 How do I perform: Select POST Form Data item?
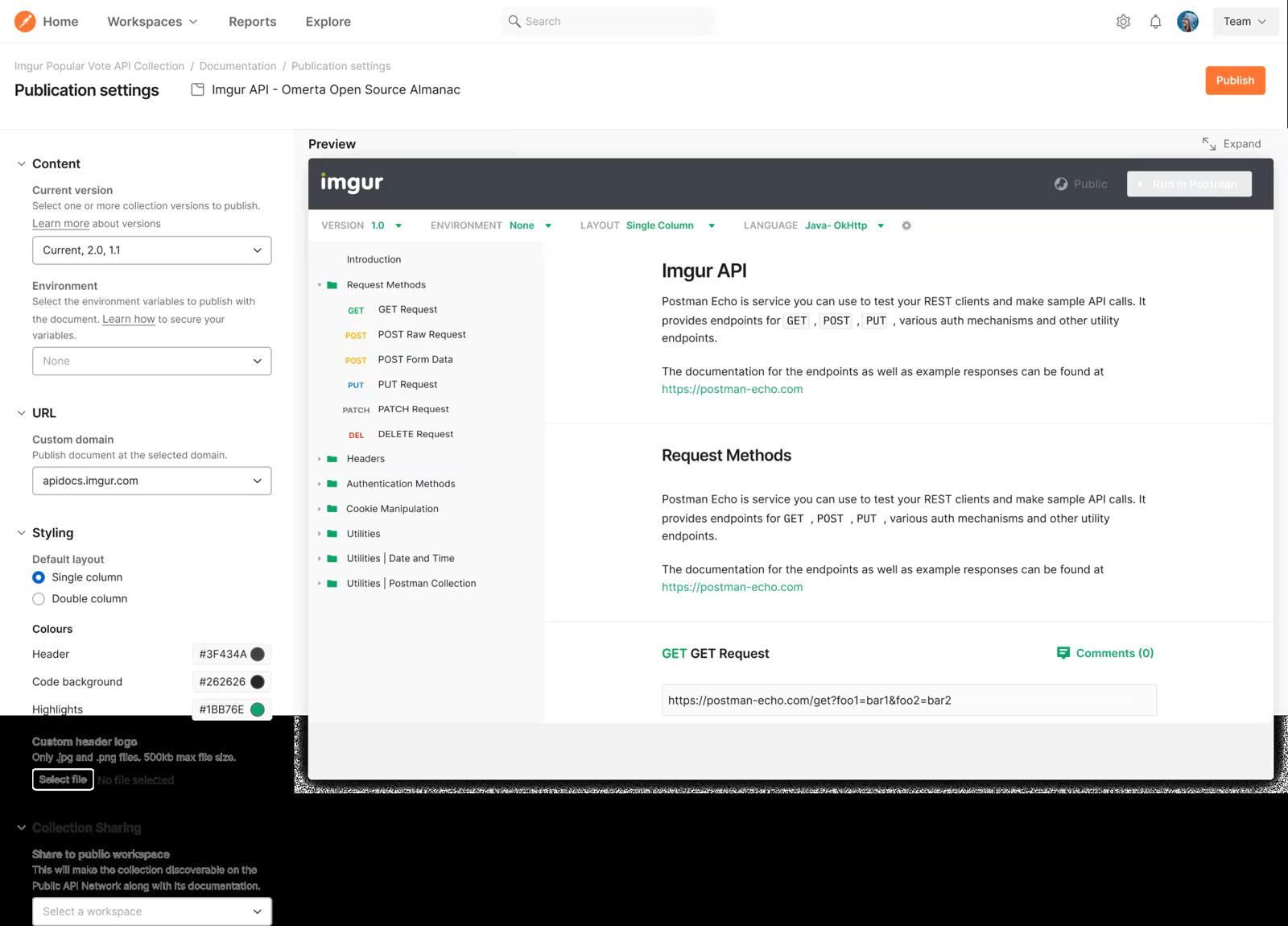pos(415,359)
